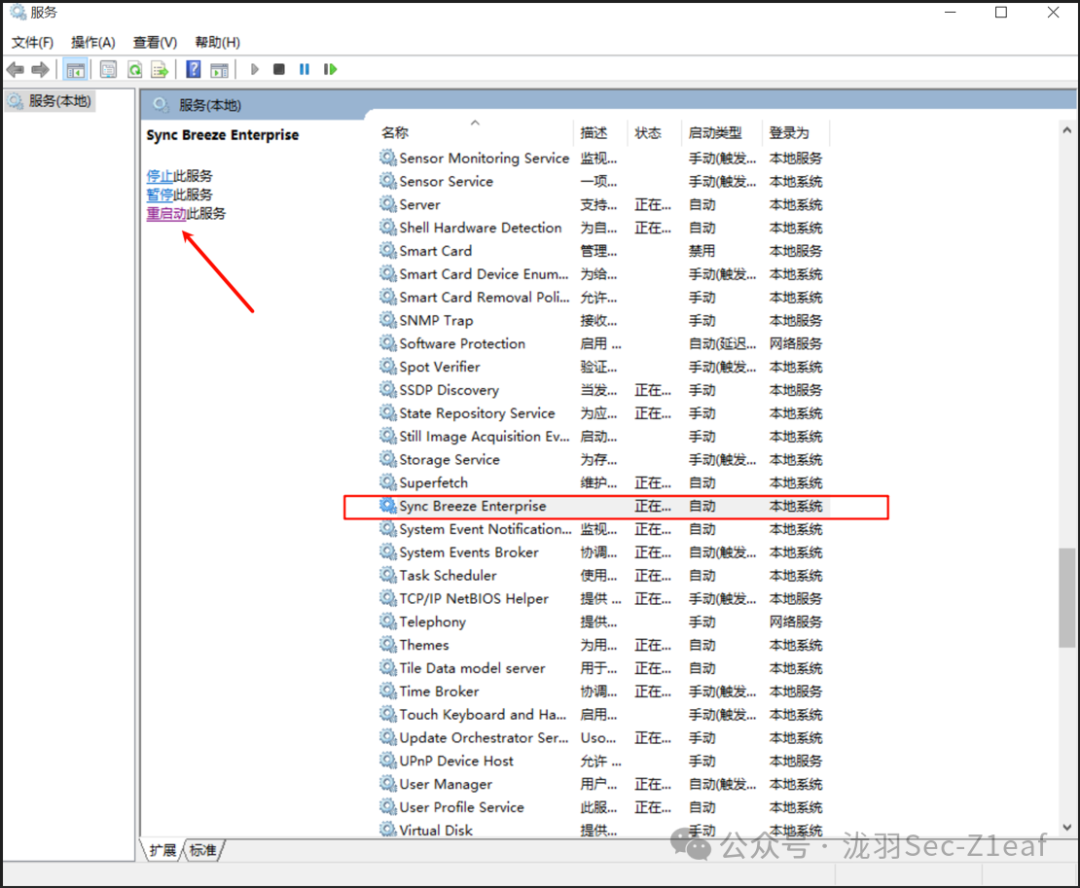1080x888 pixels.
Task: Click the scroll down arrow of service list
Action: coord(1067,827)
